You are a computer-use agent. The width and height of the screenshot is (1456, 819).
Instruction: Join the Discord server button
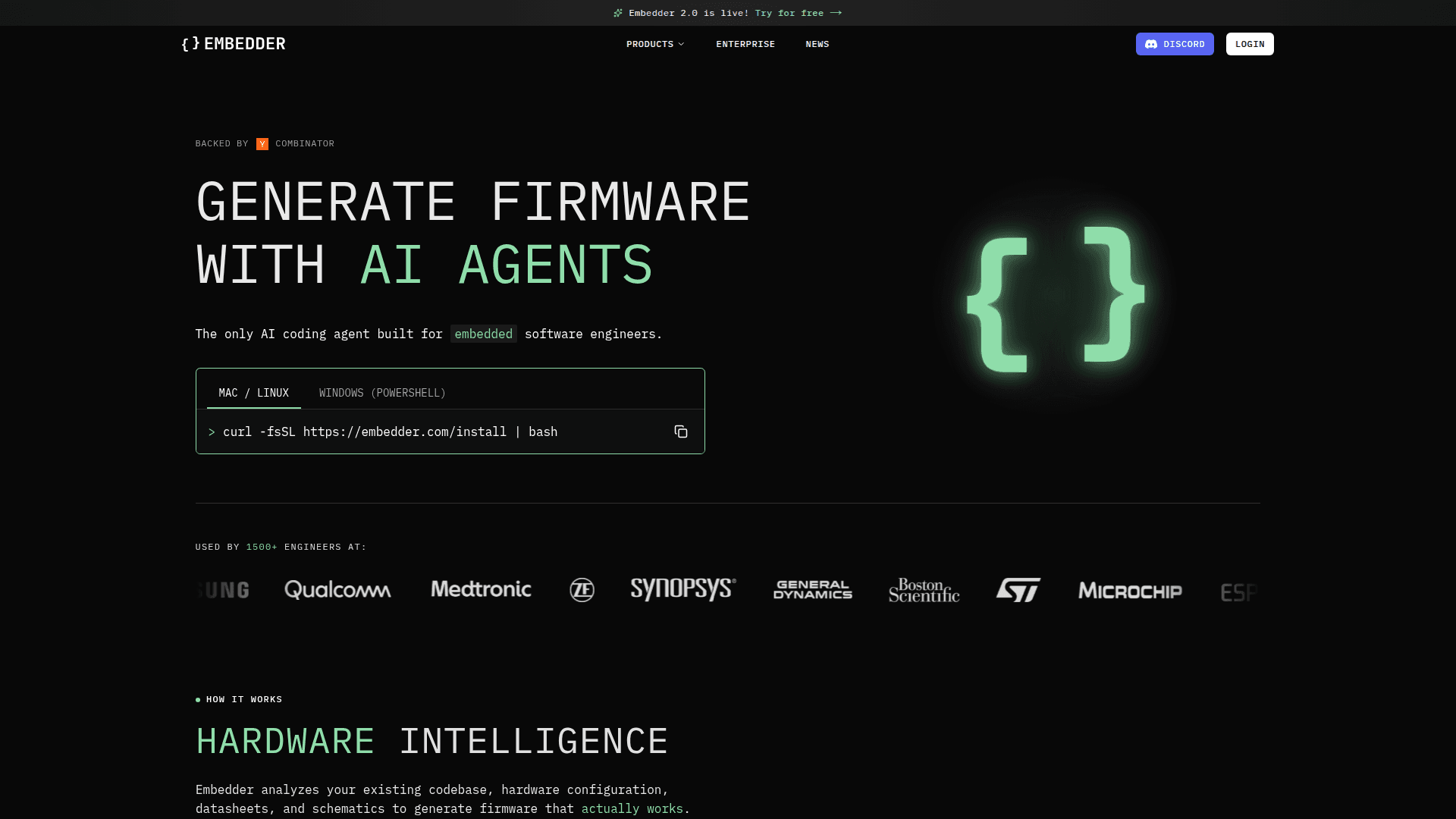click(x=1174, y=44)
